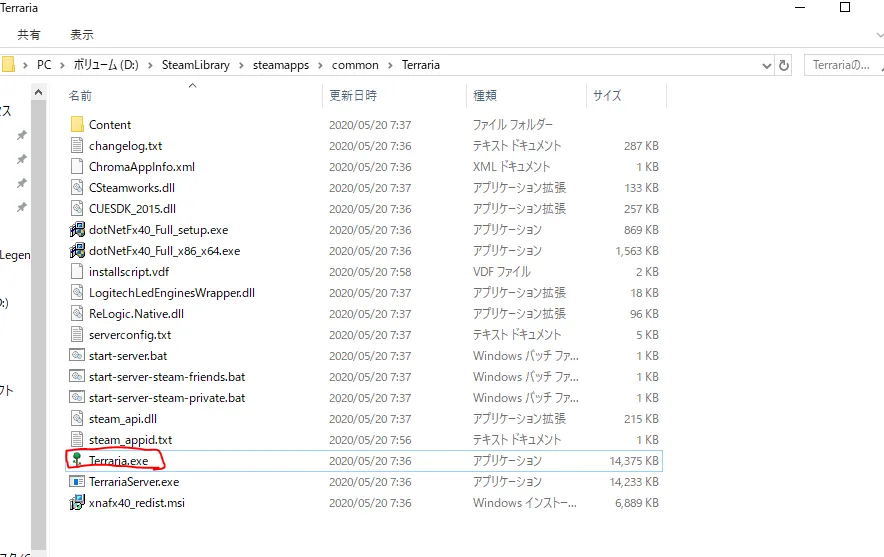Click the serverconfig.txt file icon

77,334
